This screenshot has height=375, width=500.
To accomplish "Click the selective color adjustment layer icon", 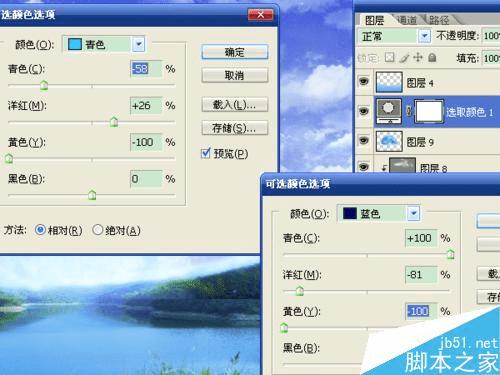I will click(389, 111).
